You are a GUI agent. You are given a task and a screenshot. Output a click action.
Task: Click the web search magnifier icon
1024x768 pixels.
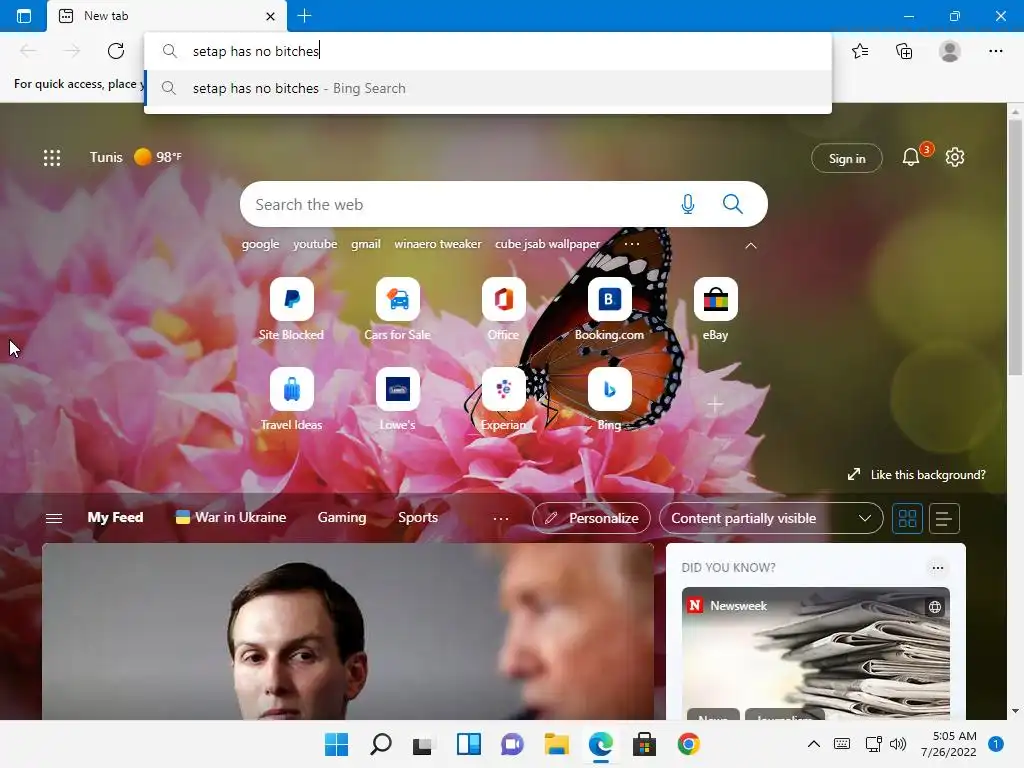tap(733, 204)
